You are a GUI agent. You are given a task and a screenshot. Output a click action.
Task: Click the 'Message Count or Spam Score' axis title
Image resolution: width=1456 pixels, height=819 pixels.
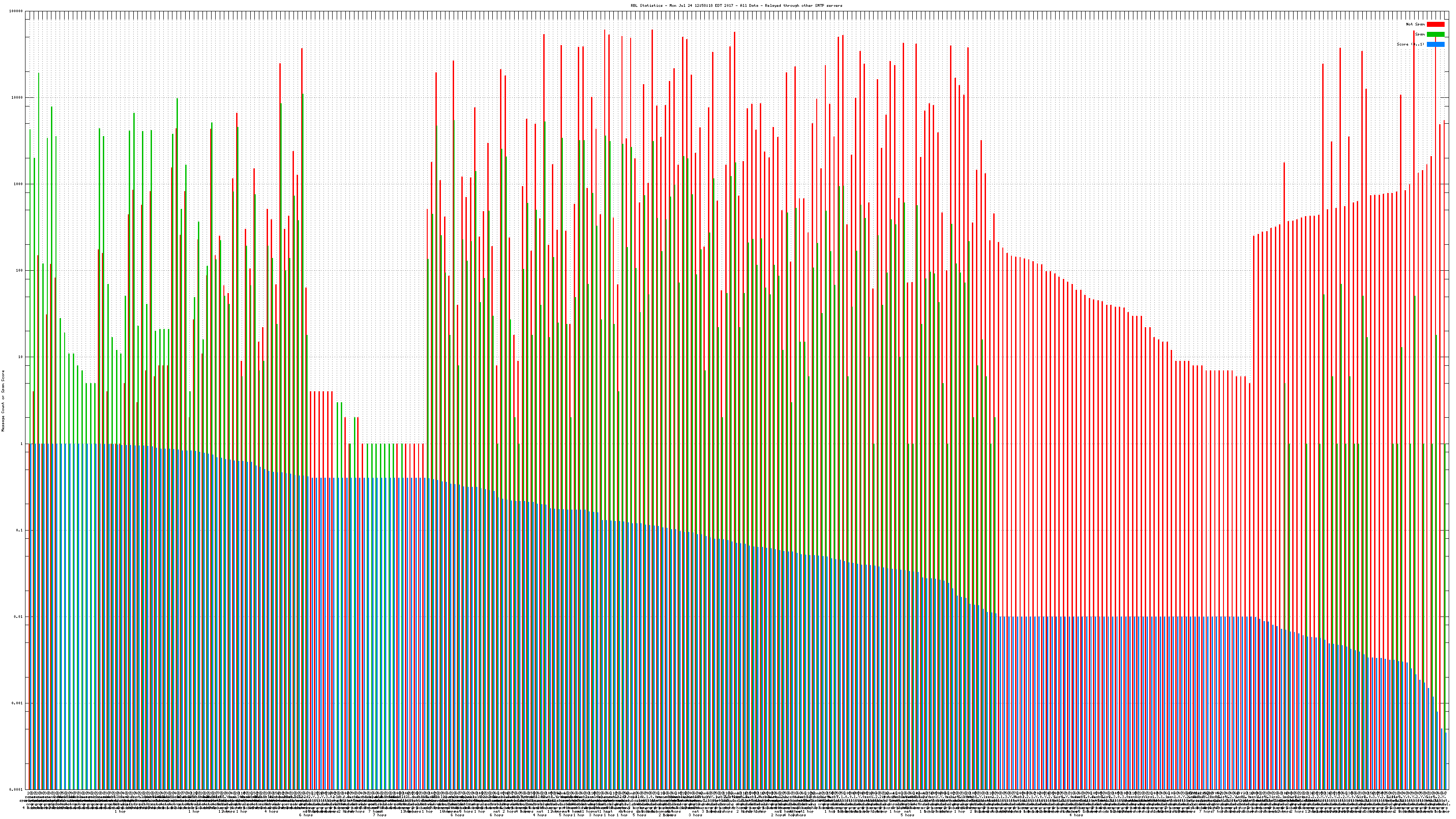coord(3,401)
